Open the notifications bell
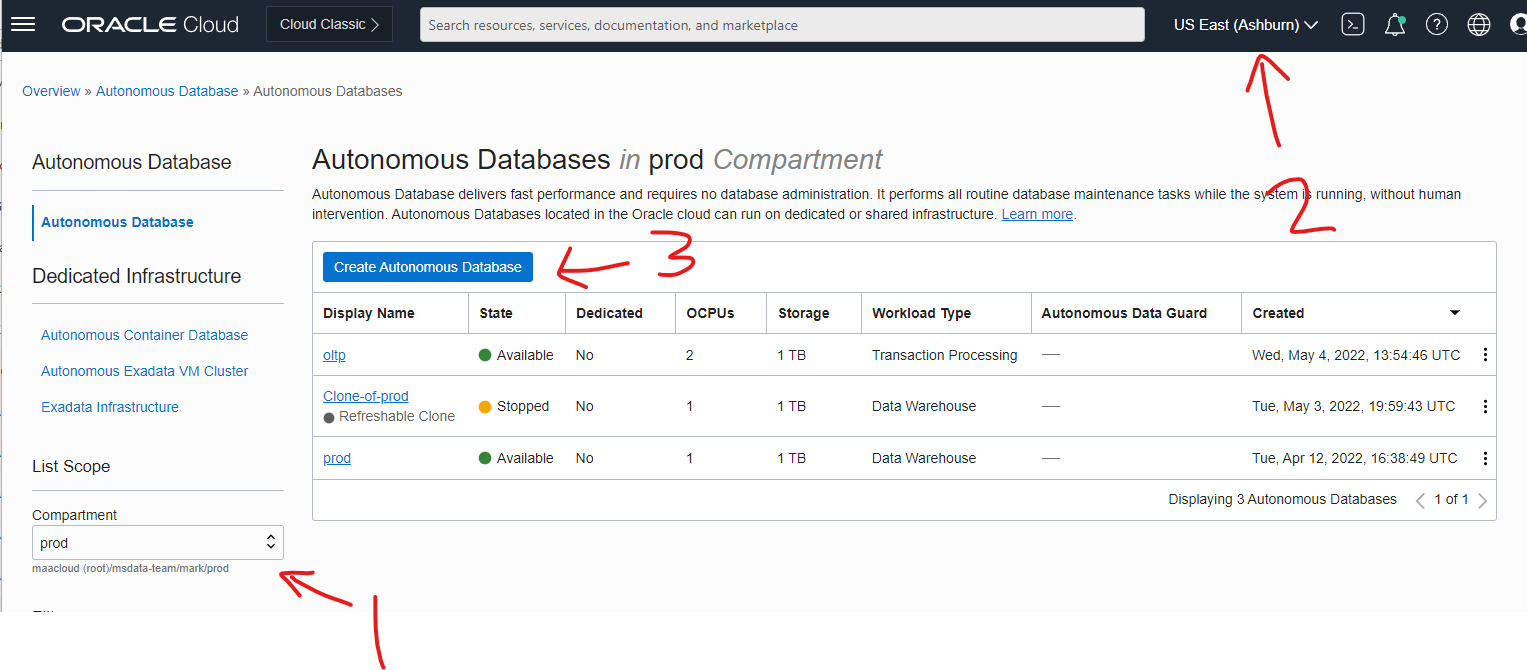The width and height of the screenshot is (1527, 670). click(1394, 25)
